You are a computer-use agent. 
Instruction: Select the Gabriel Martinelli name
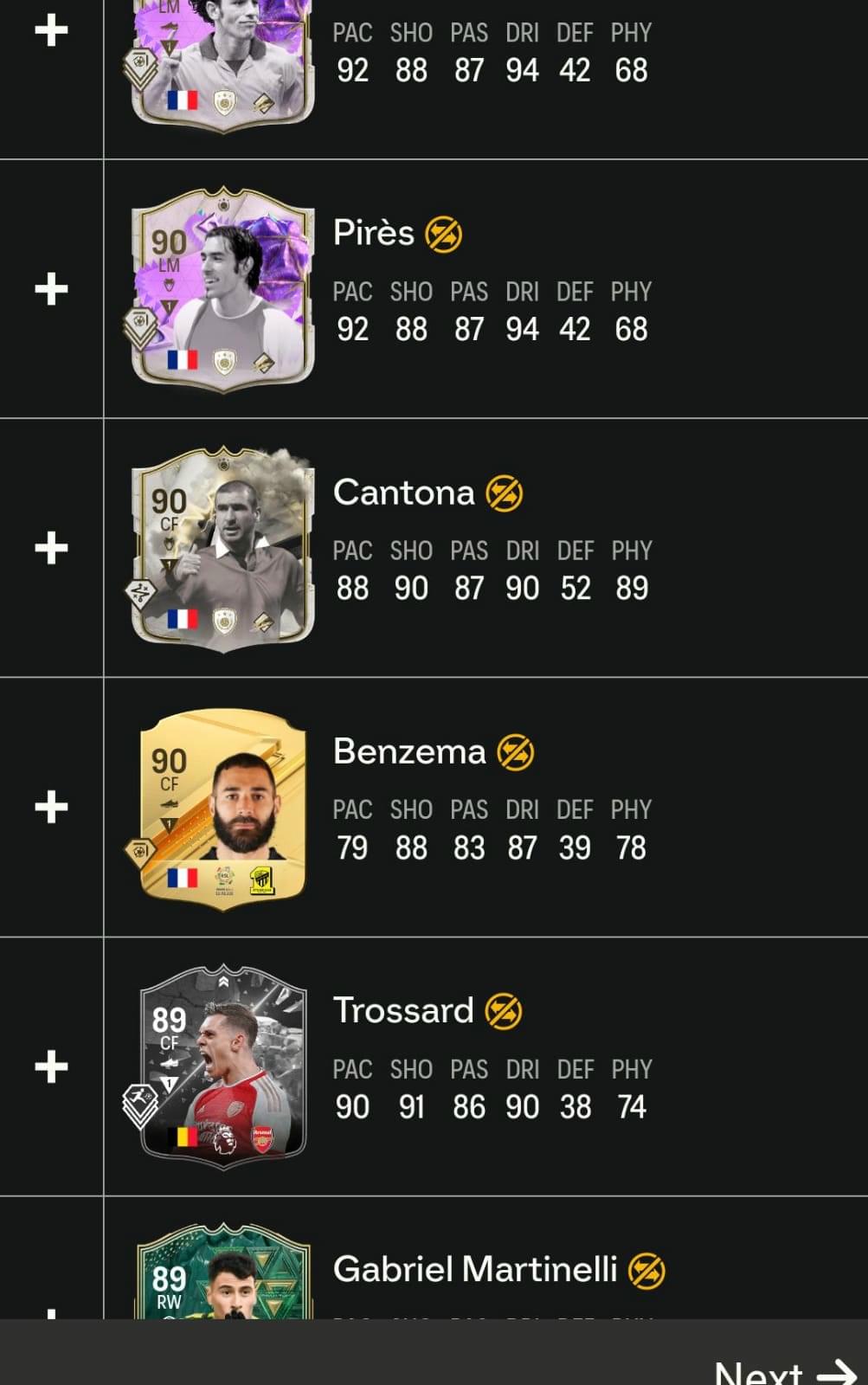pyautogui.click(x=475, y=1270)
